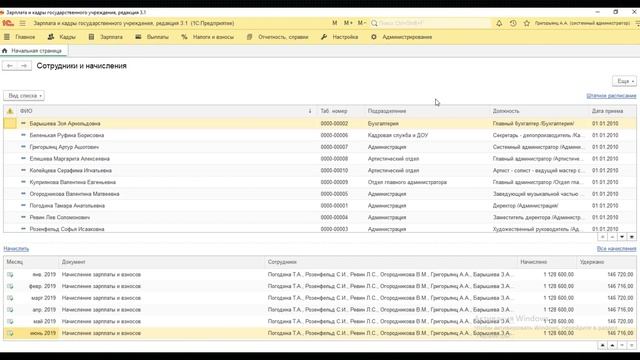640x360 pixels.
Task: Select employee Куприянова Валентина Евгеньевна
Action: tap(73, 182)
